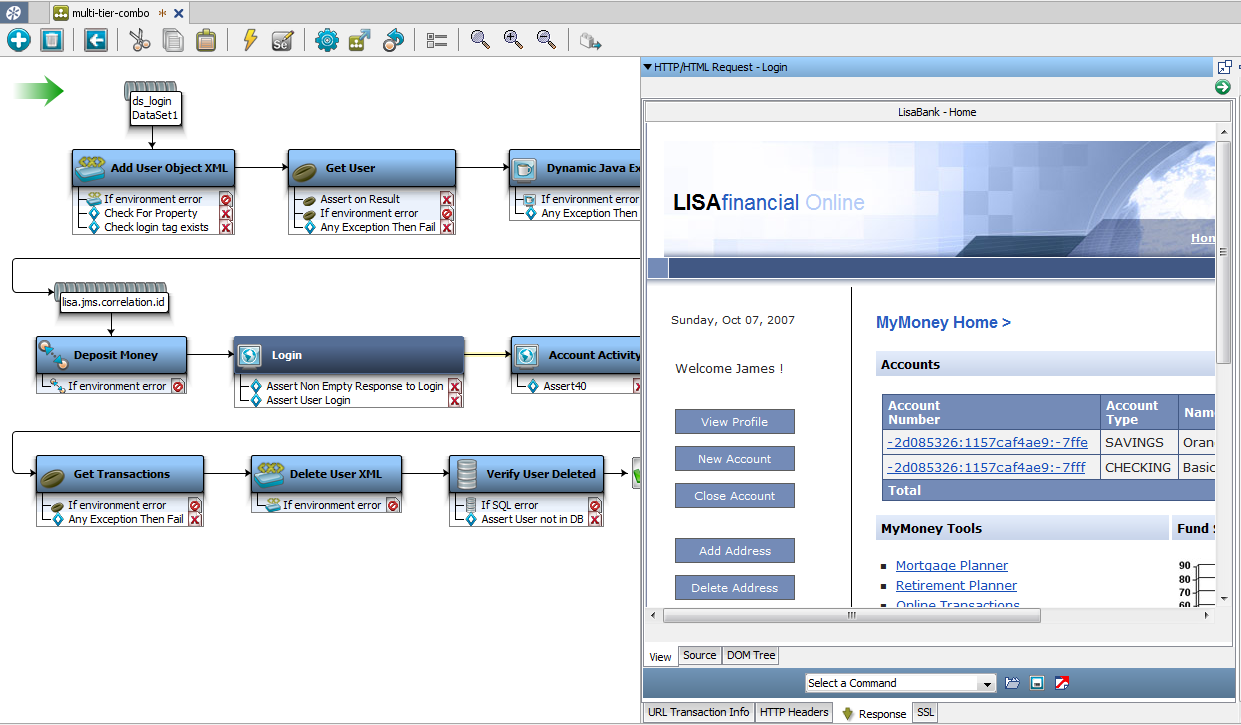Switch to the HTTP Headers tab
1241x725 pixels.
(x=793, y=712)
